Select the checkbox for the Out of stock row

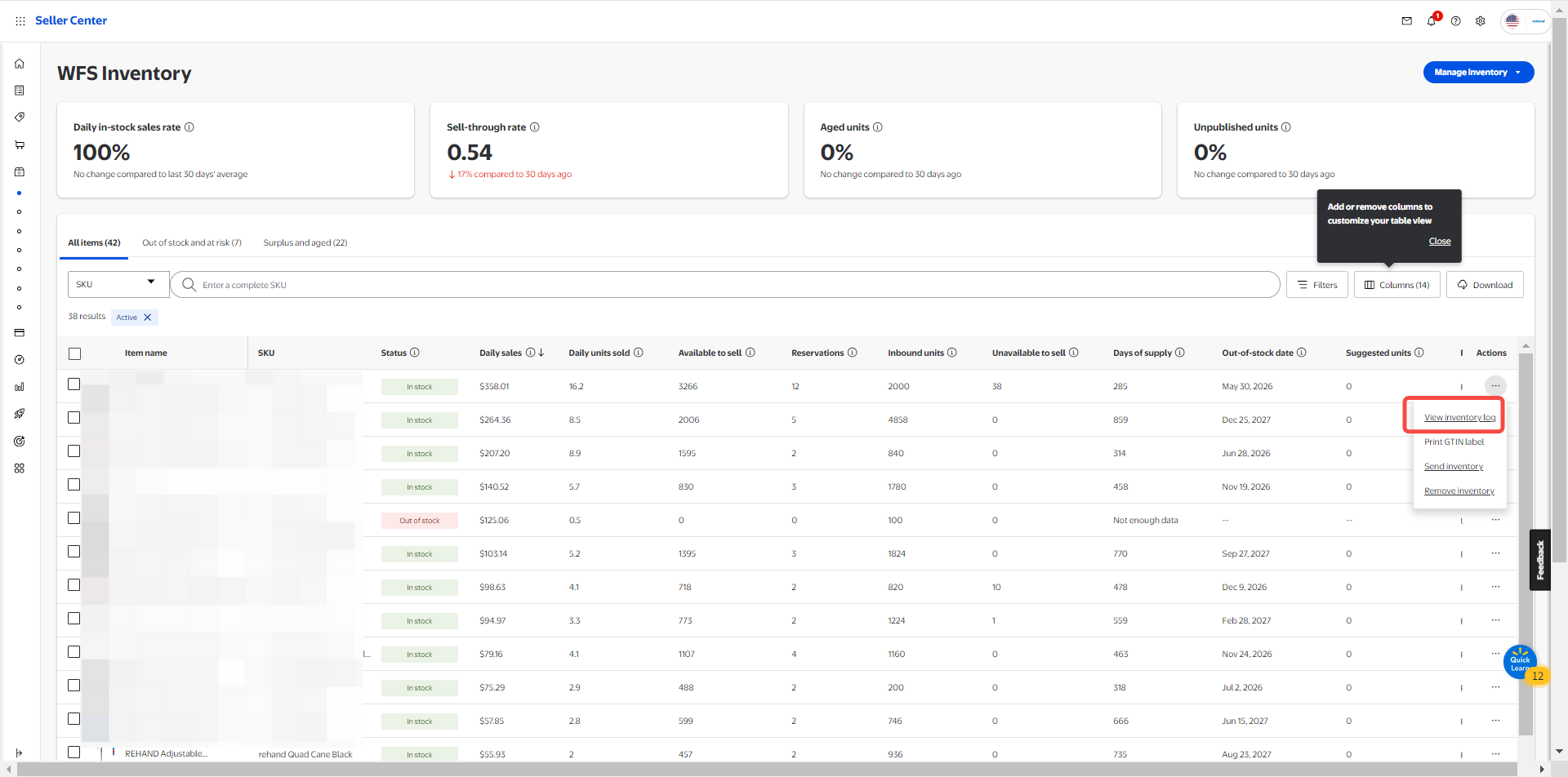74,518
